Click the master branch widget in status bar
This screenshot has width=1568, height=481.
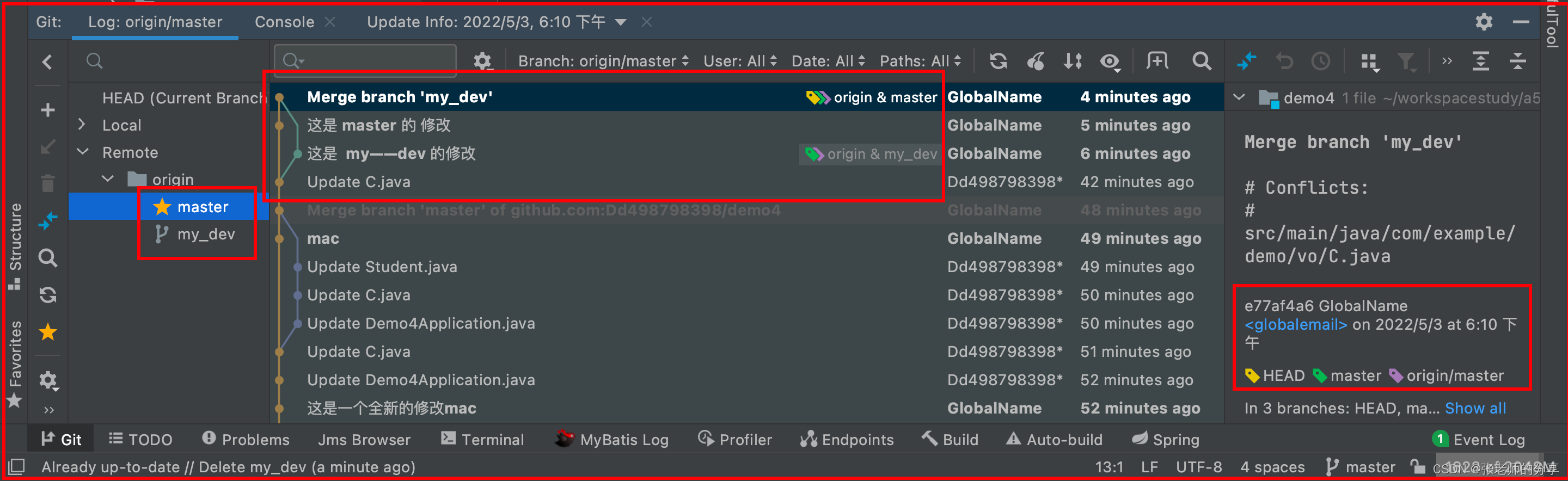(1361, 467)
